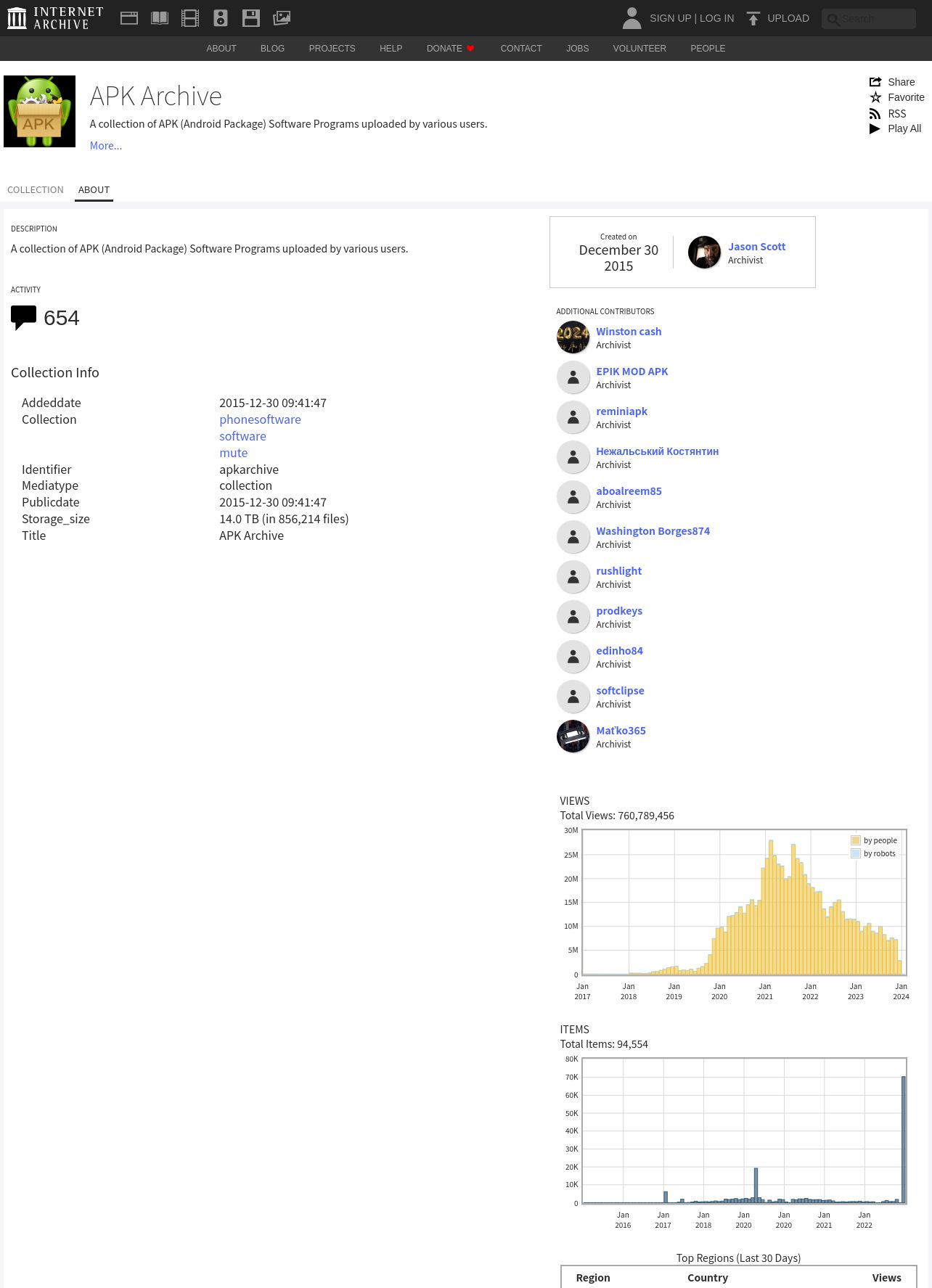Click the LOG IN link
This screenshot has width=932, height=1288.
tap(716, 18)
